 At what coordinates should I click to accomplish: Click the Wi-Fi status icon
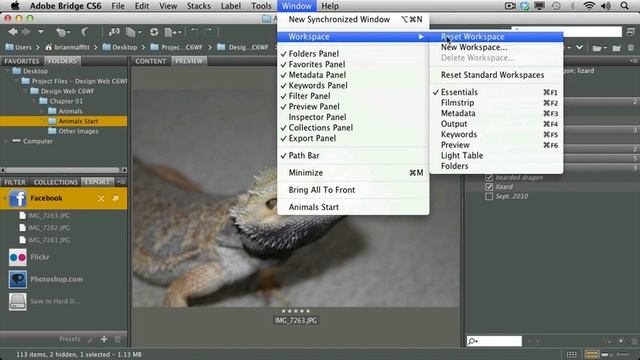pyautogui.click(x=589, y=6)
